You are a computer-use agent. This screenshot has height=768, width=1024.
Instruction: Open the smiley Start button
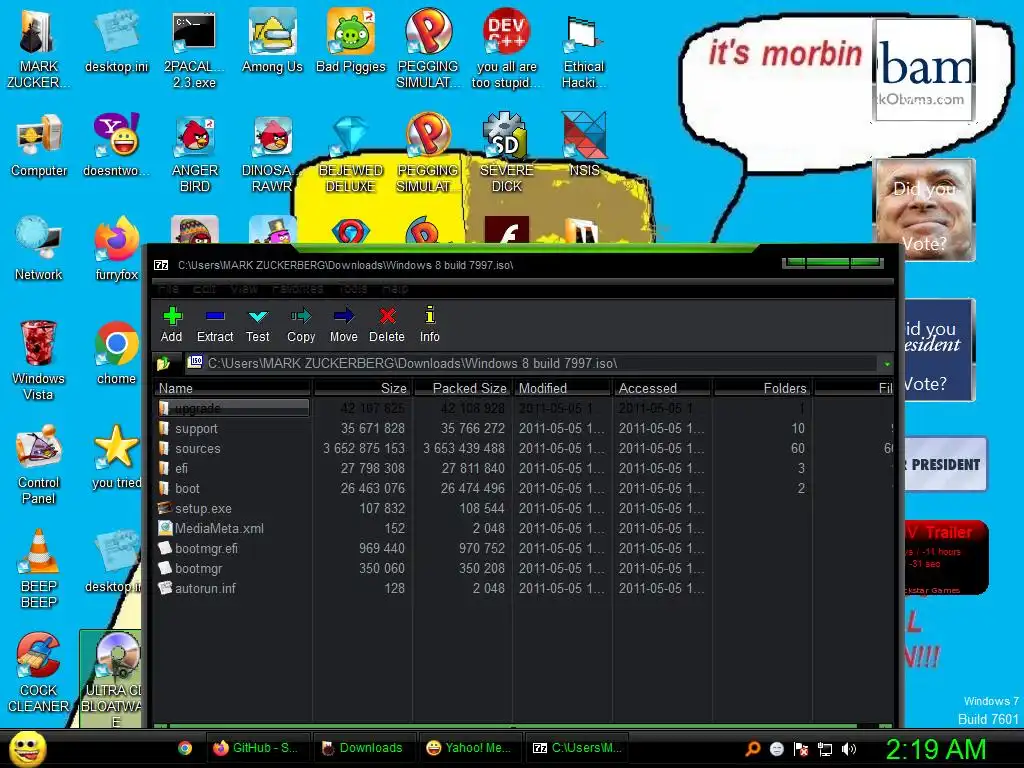click(28, 748)
